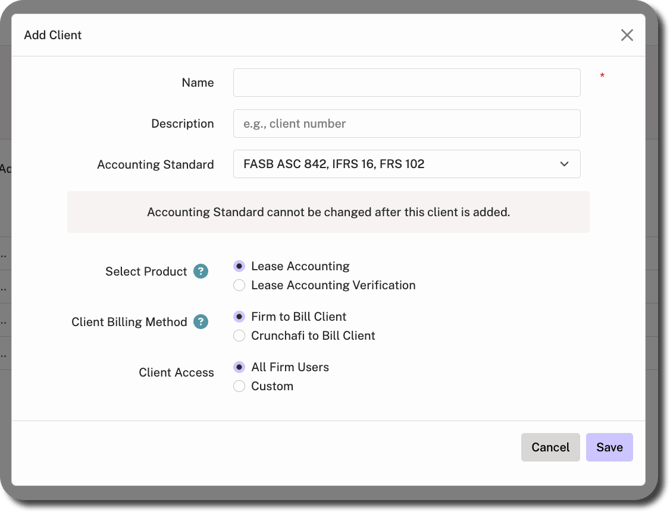Click Select Product help icon

pyautogui.click(x=200, y=271)
